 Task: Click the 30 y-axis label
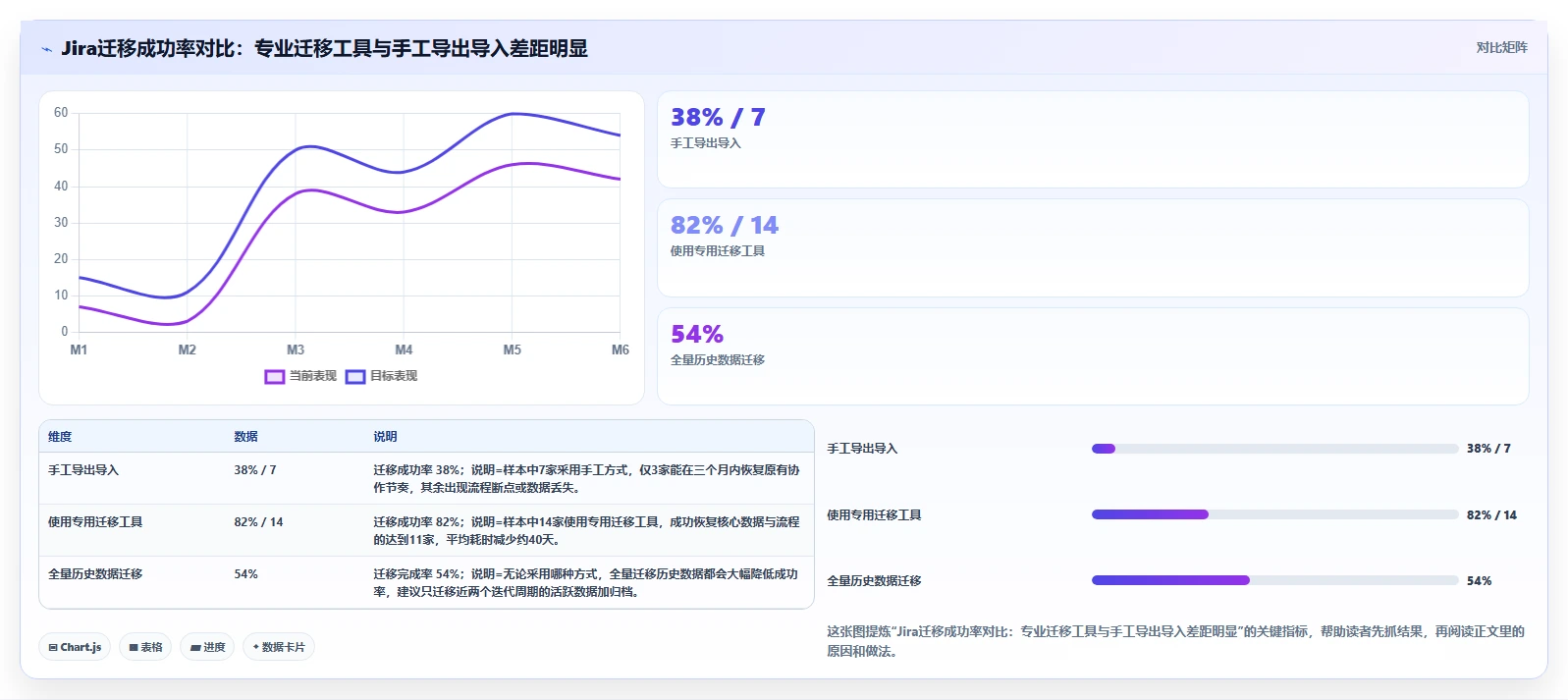tap(61, 223)
